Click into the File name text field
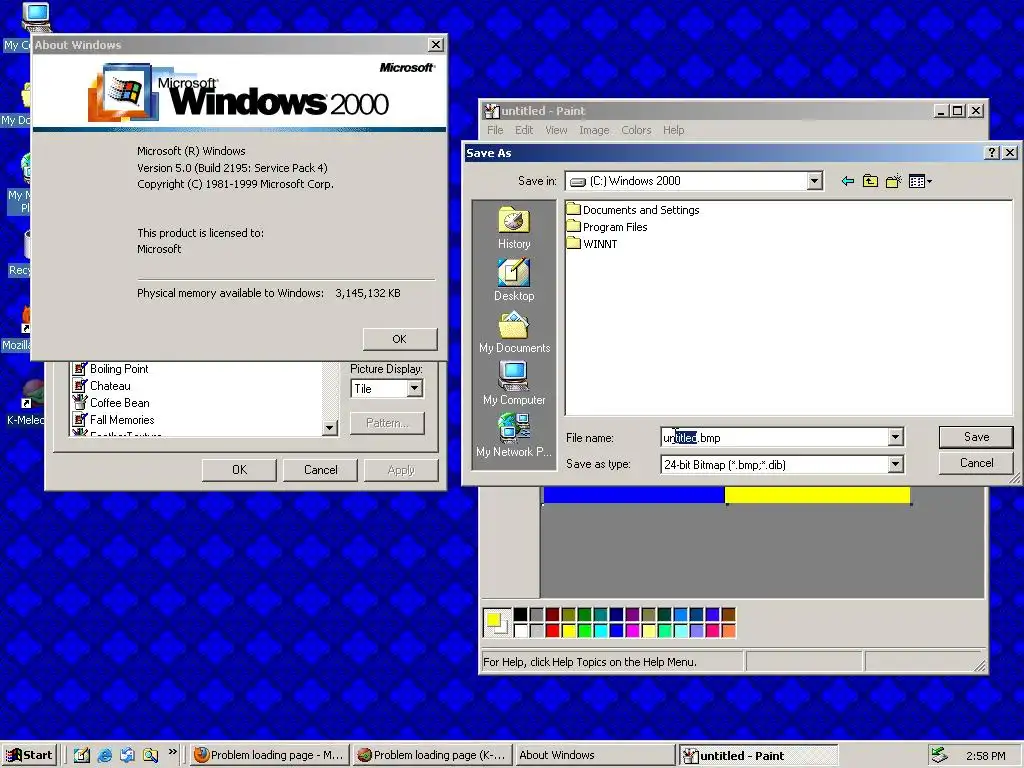This screenshot has height=768, width=1024. coord(775,437)
